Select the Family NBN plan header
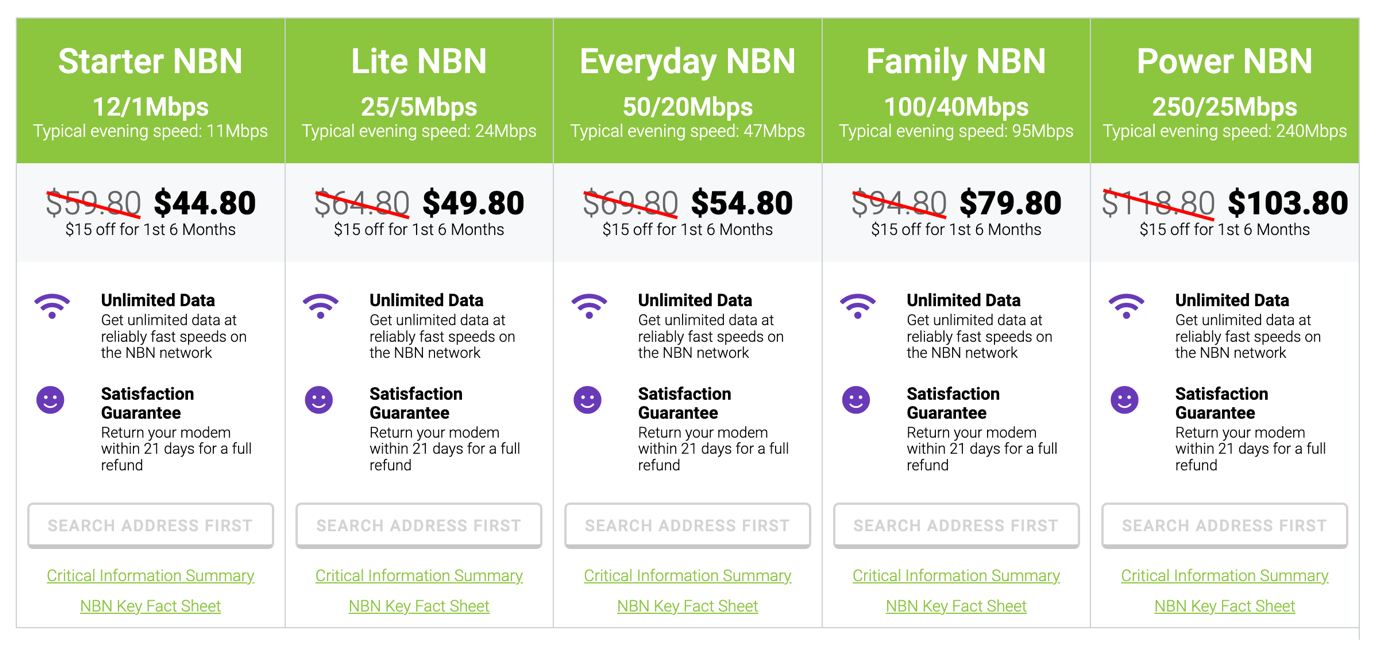 955,61
